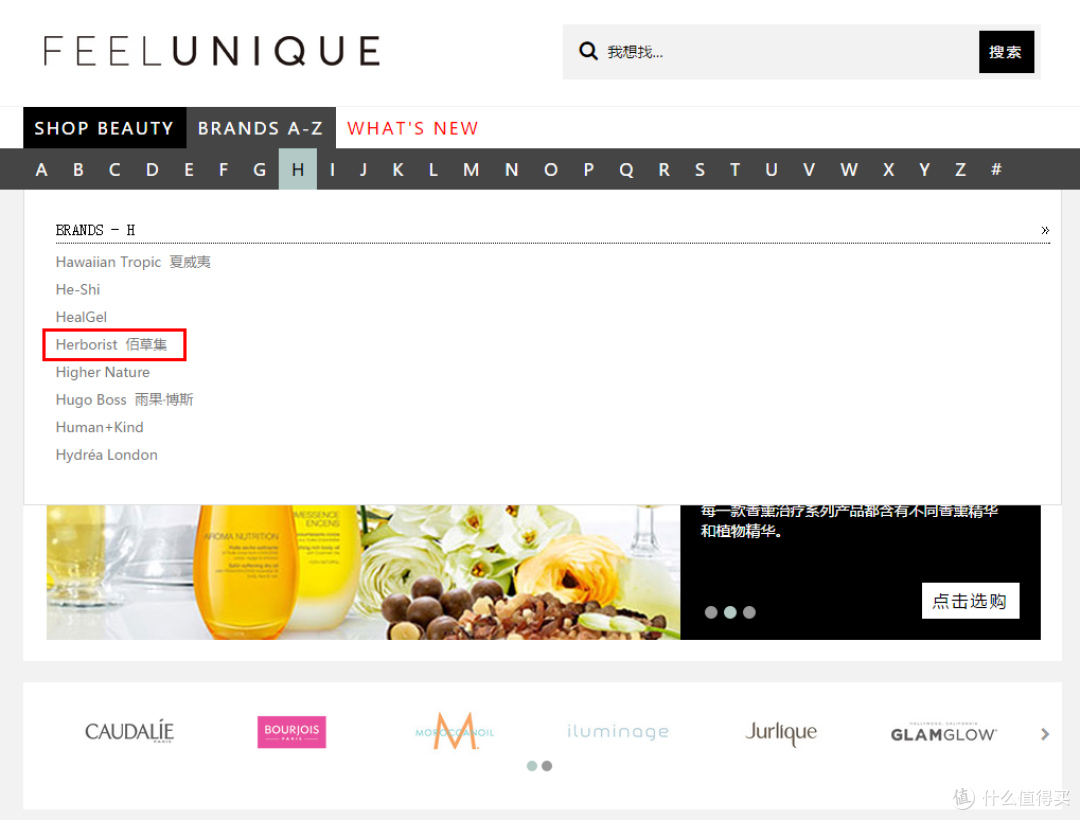The image size is (1080, 820).
Task: Click the 点击选购 shop button on banner
Action: [x=970, y=601]
